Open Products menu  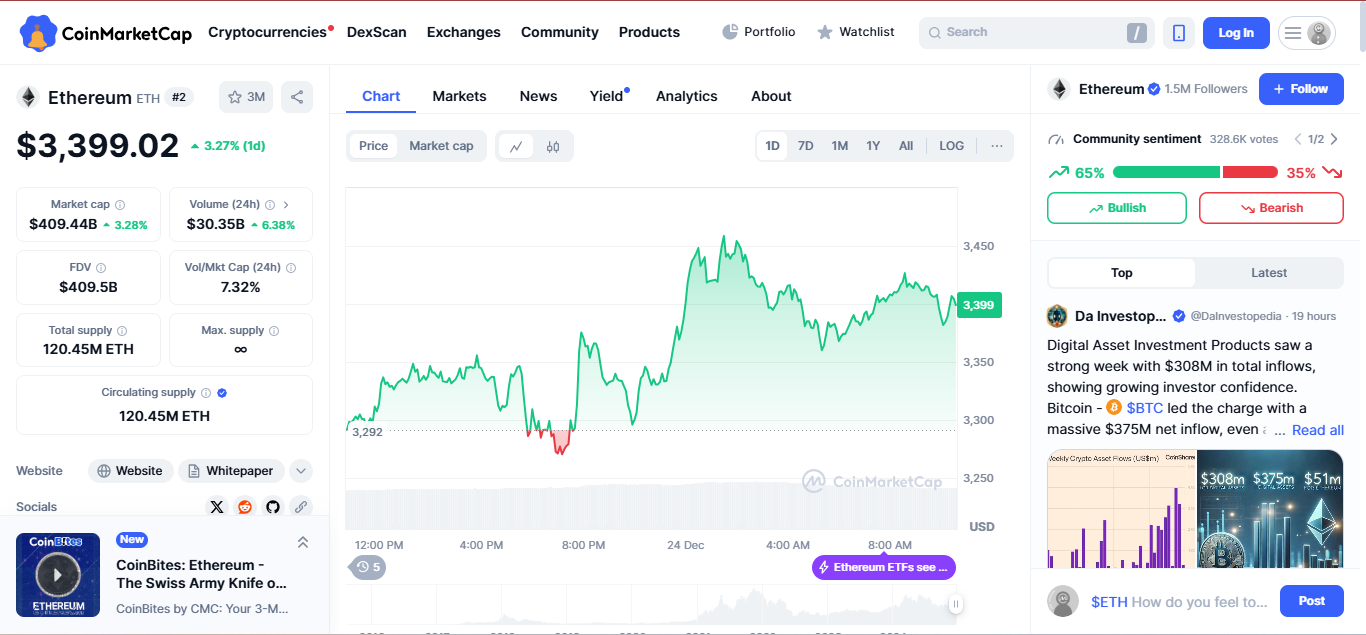pos(649,32)
